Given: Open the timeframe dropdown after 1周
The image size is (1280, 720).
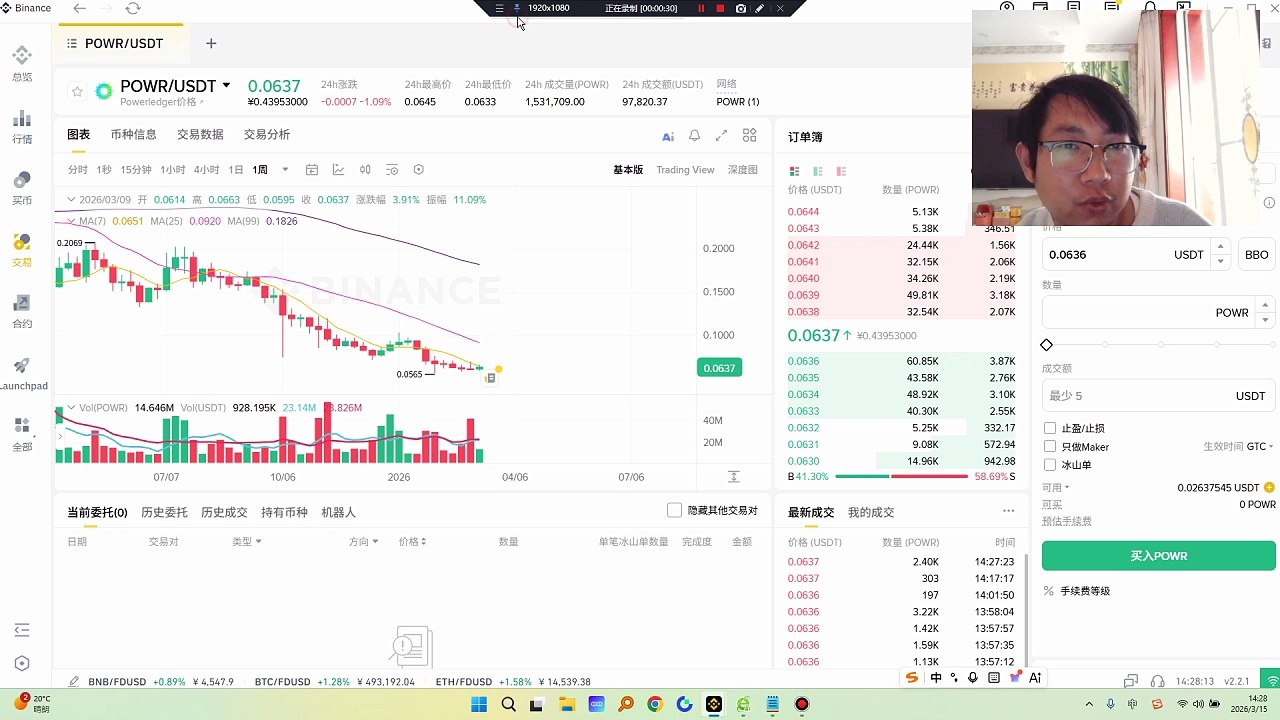Looking at the screenshot, I should (x=285, y=170).
